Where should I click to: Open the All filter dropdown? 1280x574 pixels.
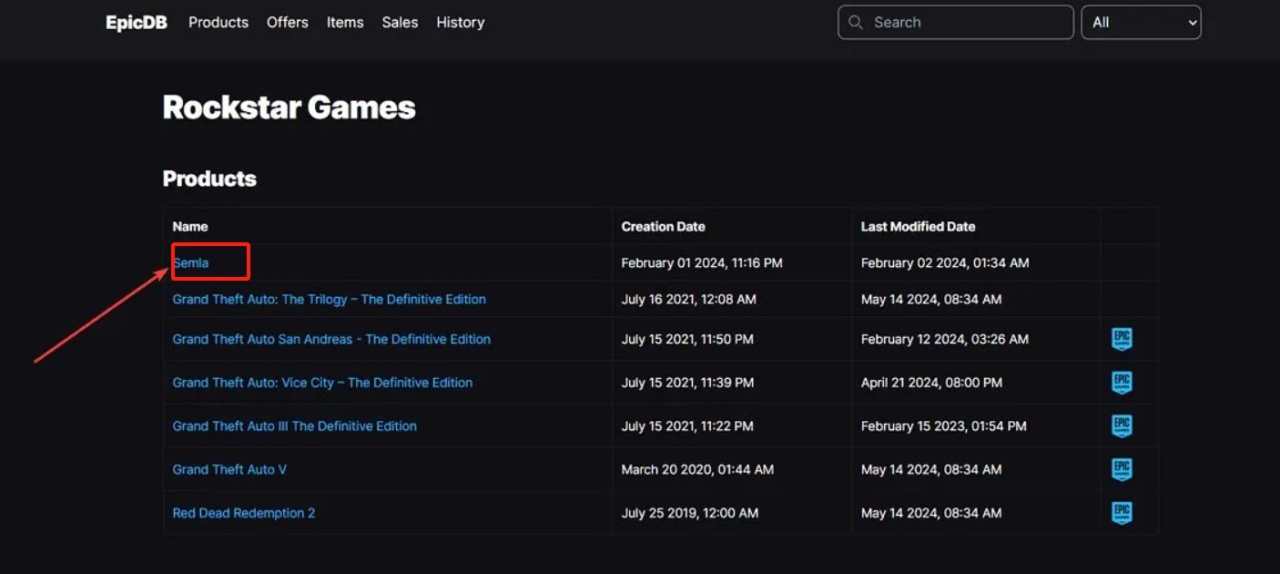(1141, 22)
